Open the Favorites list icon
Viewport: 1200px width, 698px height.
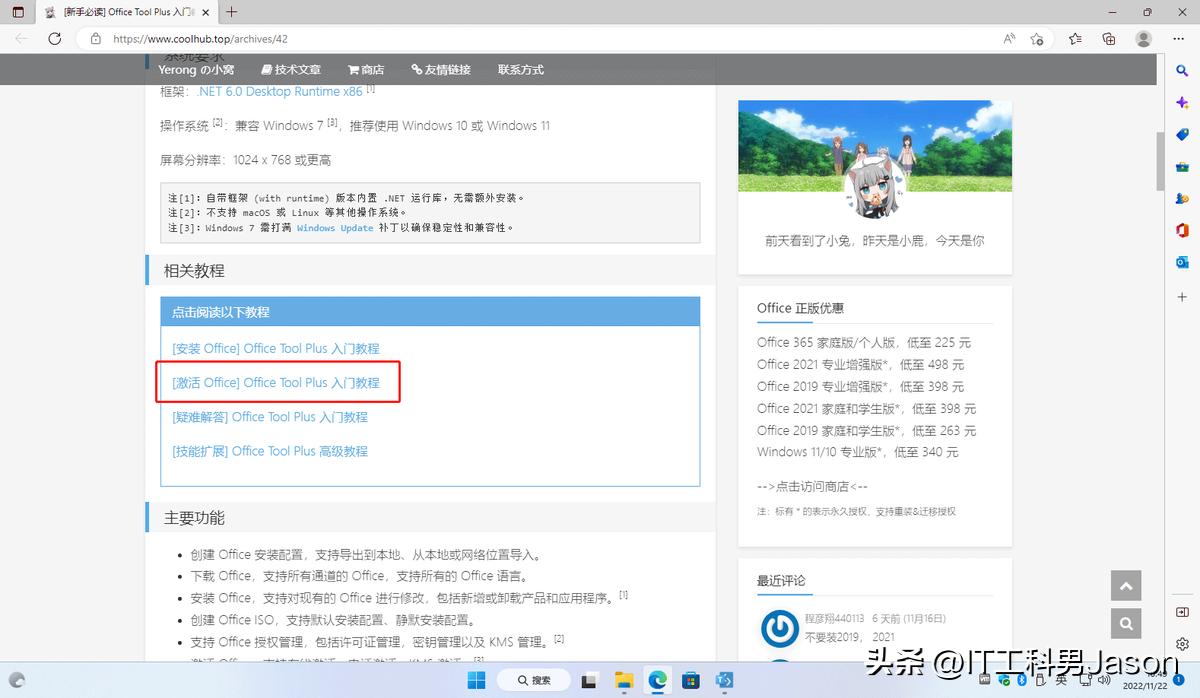pyautogui.click(x=1075, y=39)
